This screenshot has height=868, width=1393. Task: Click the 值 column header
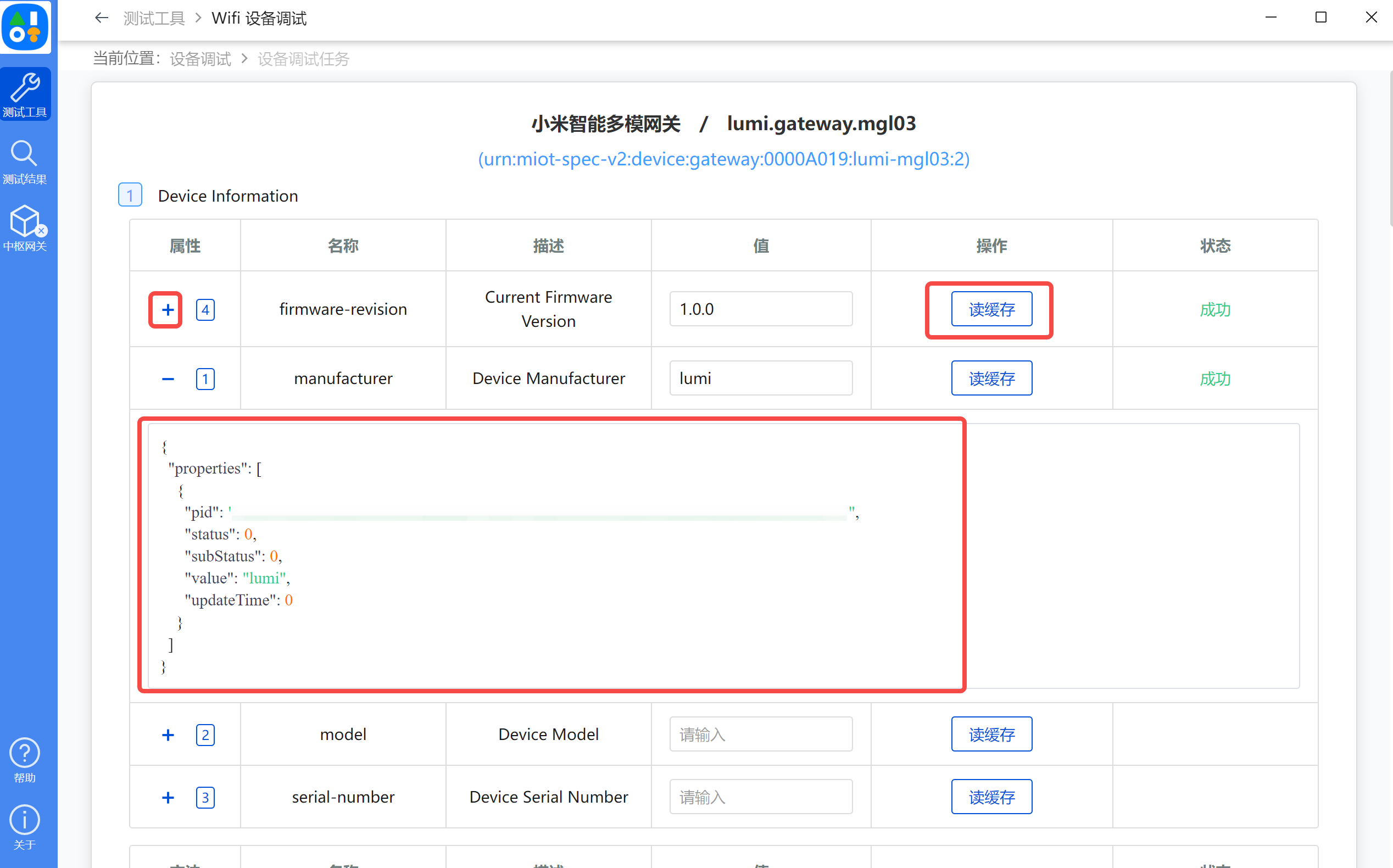tap(761, 246)
